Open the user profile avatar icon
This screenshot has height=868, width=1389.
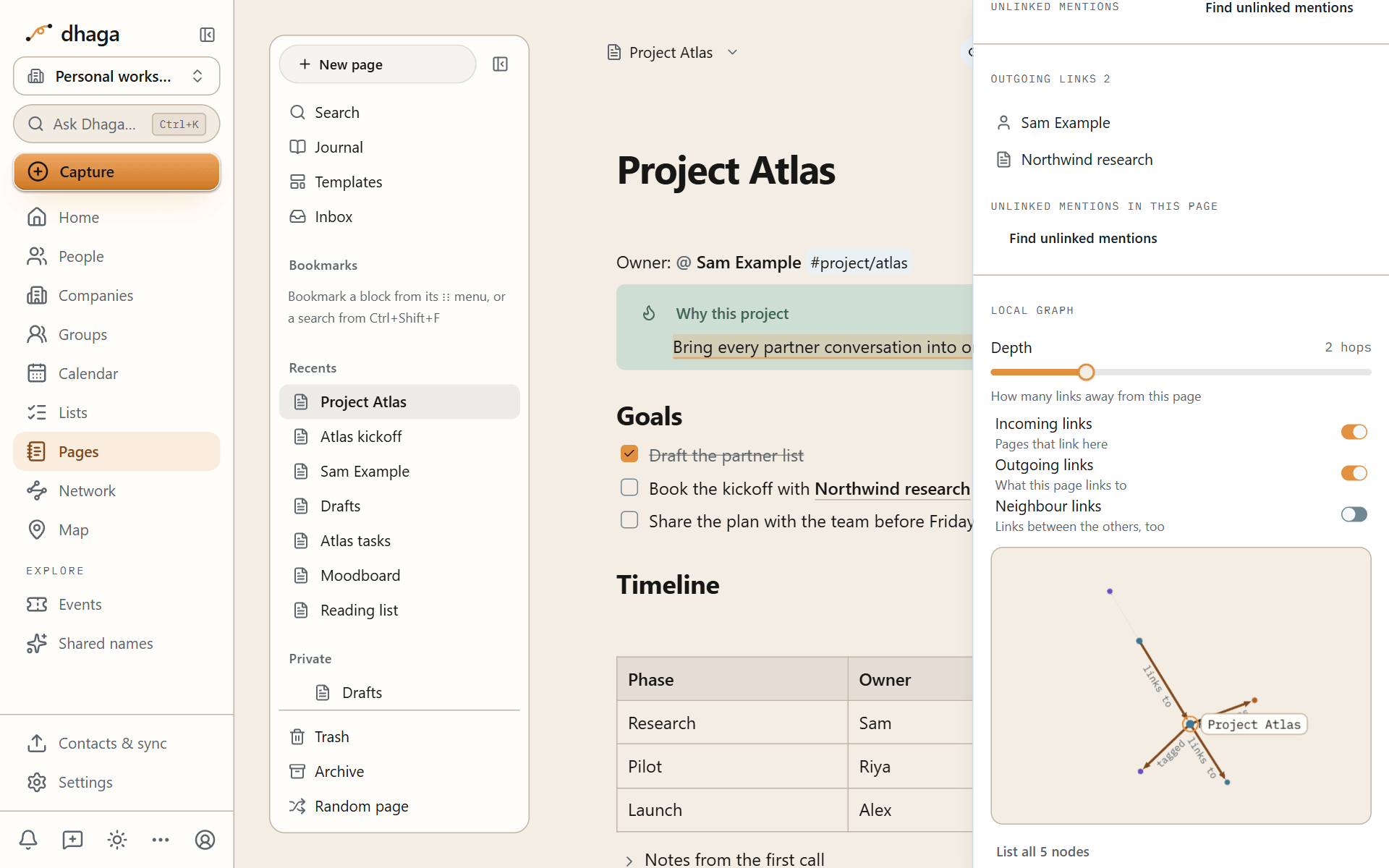pos(205,840)
